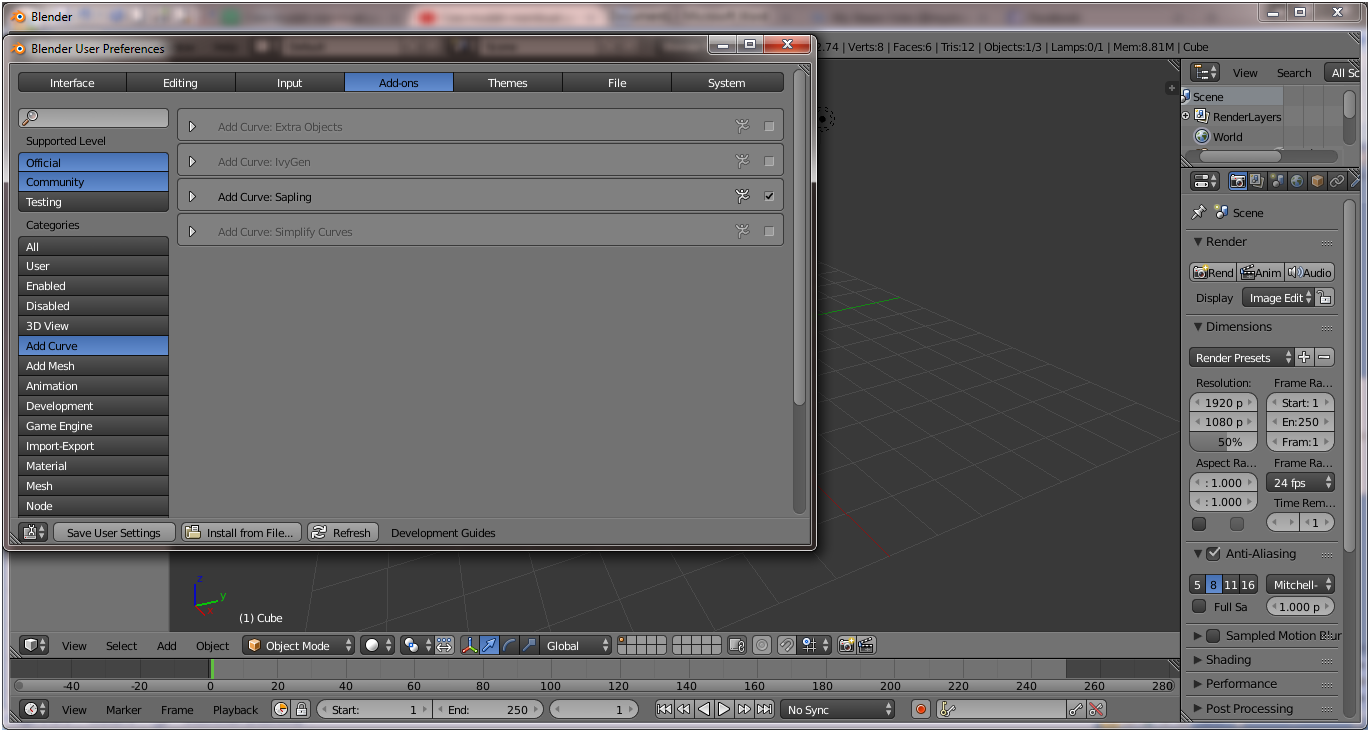Open the pivot point selector

click(x=416, y=645)
